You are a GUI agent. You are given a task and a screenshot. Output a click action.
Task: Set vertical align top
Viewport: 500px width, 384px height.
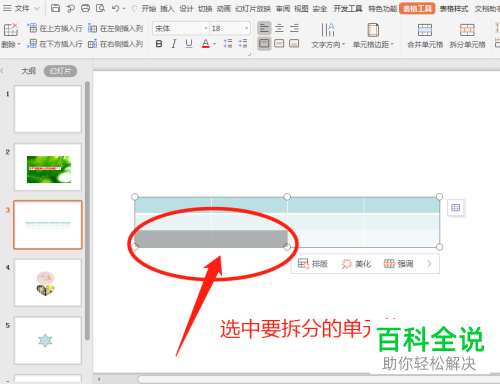click(x=264, y=43)
